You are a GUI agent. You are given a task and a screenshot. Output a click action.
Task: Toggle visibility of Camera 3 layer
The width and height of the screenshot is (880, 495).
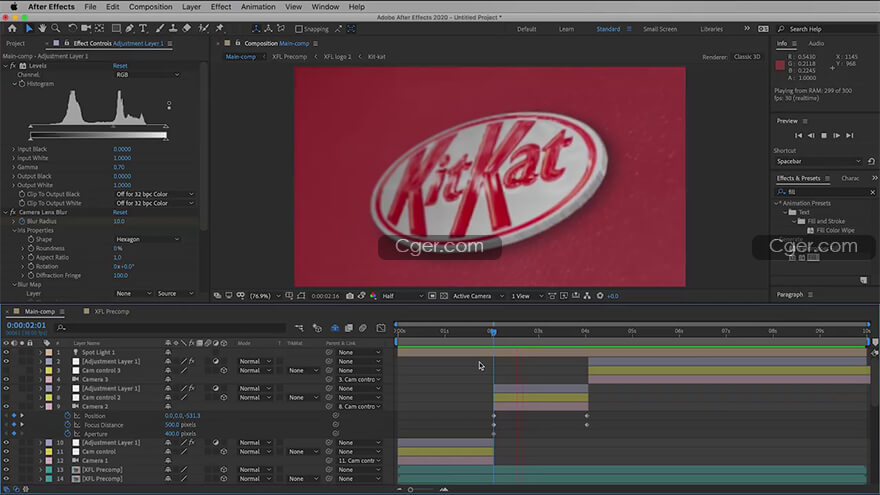6,379
